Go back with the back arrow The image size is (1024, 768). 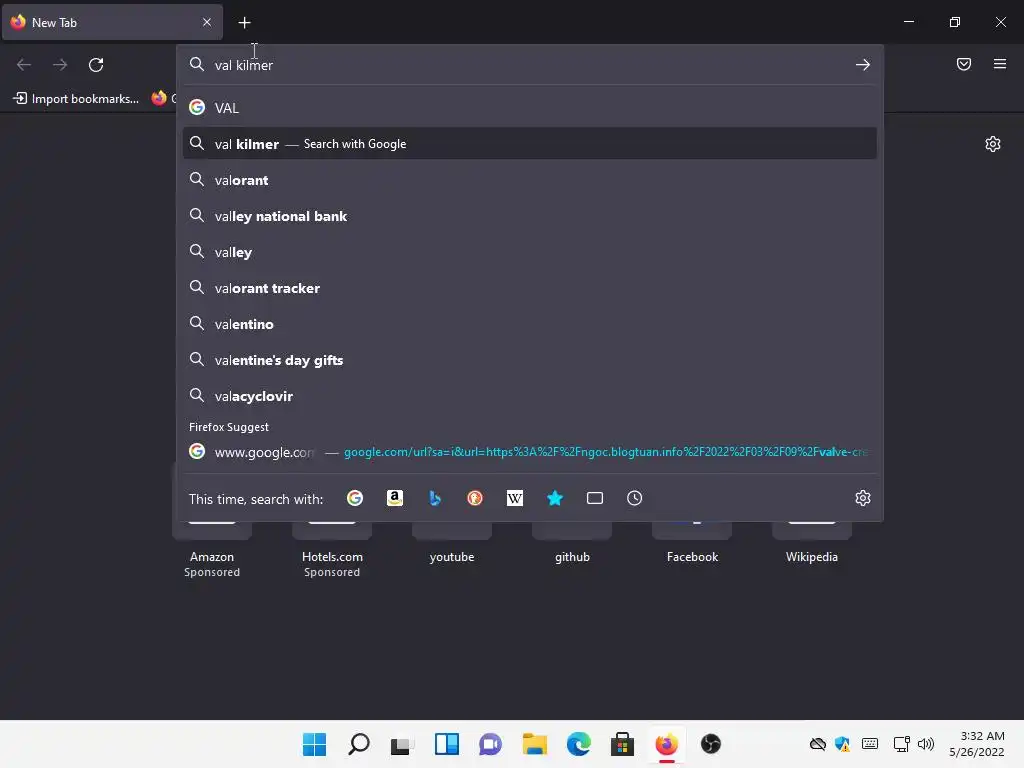tap(24, 65)
